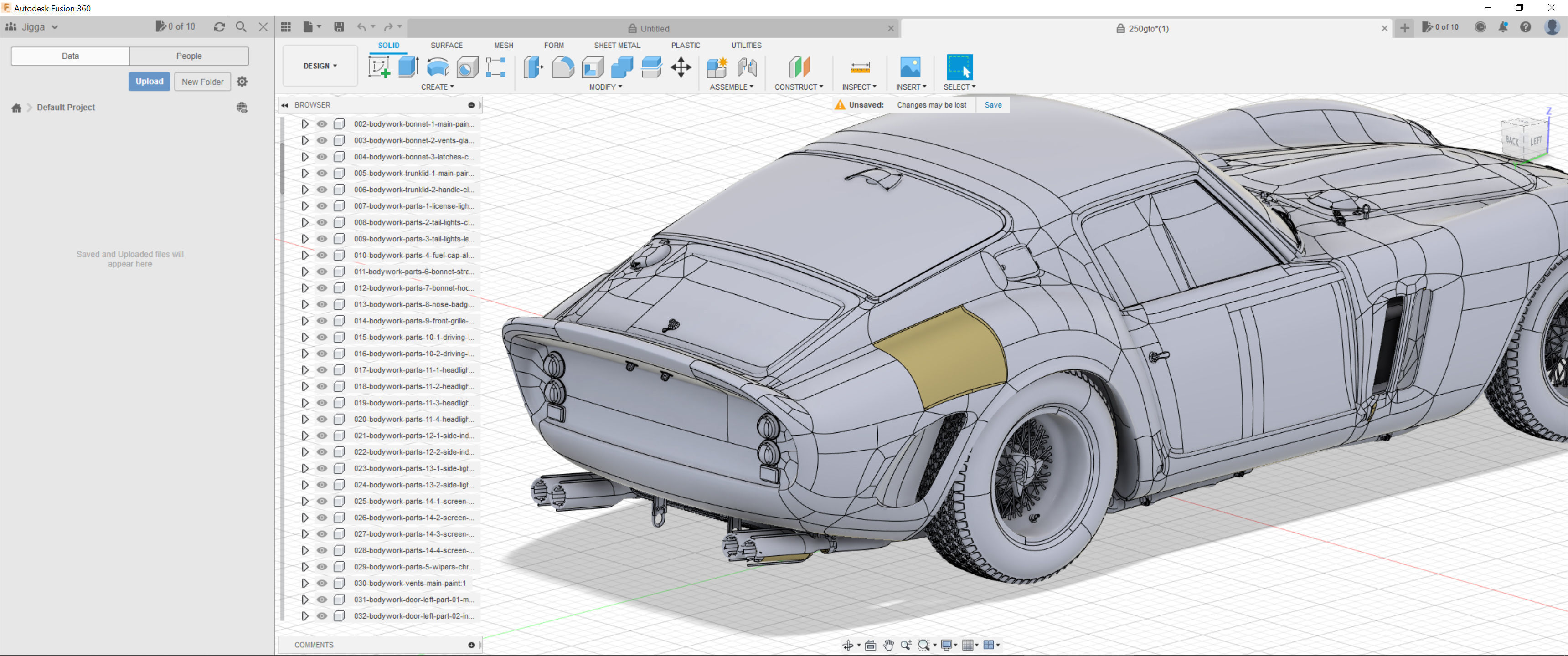1568x656 pixels.
Task: Open the DESIGN workspace dropdown
Action: 320,66
